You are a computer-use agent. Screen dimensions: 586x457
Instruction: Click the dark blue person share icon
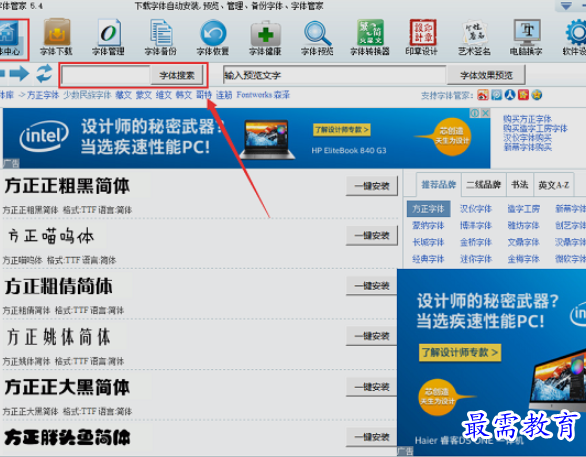click(x=510, y=95)
